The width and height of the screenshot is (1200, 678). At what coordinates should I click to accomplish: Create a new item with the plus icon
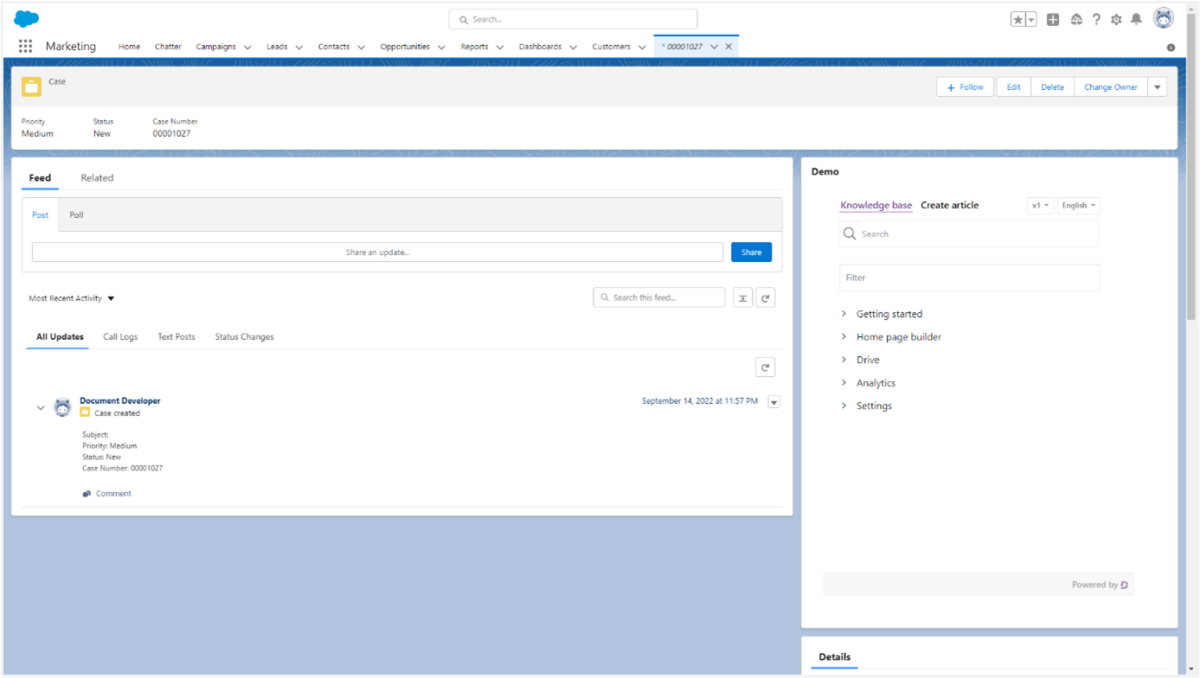tap(1053, 19)
